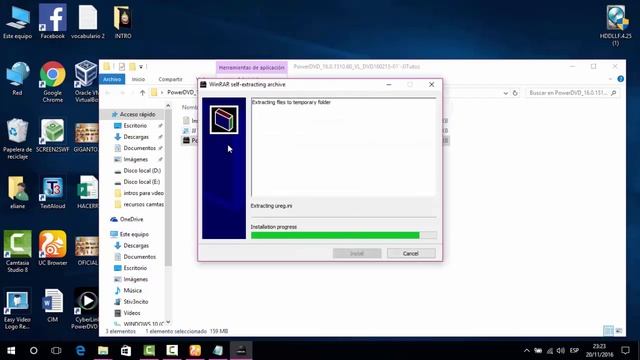The width and height of the screenshot is (640, 360).
Task: Open Papelera de reciclaje
Action: [x=17, y=139]
